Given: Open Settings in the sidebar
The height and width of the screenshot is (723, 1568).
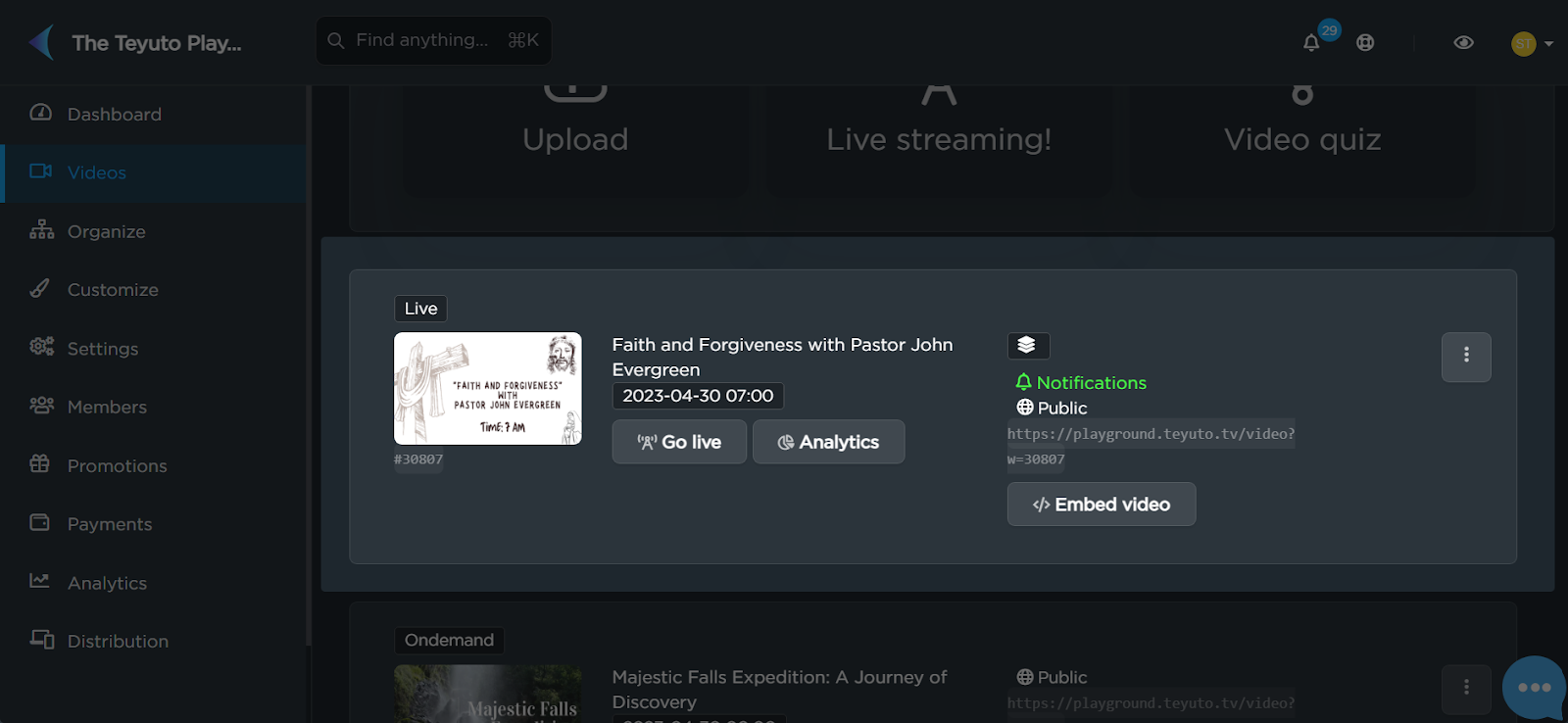Looking at the screenshot, I should [154, 348].
